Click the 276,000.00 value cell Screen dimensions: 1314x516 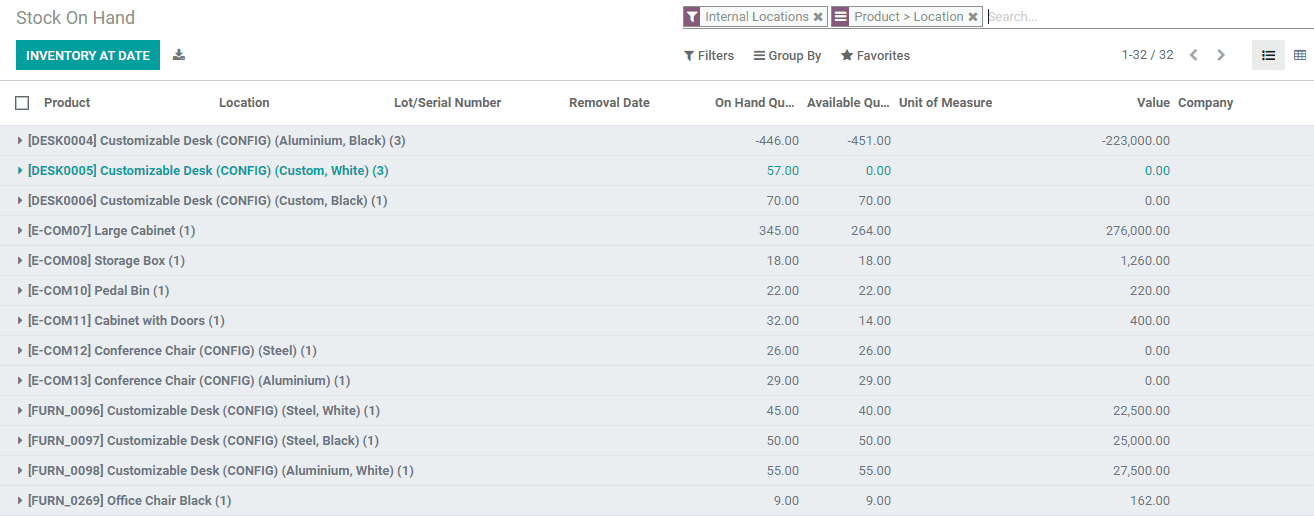(1138, 231)
